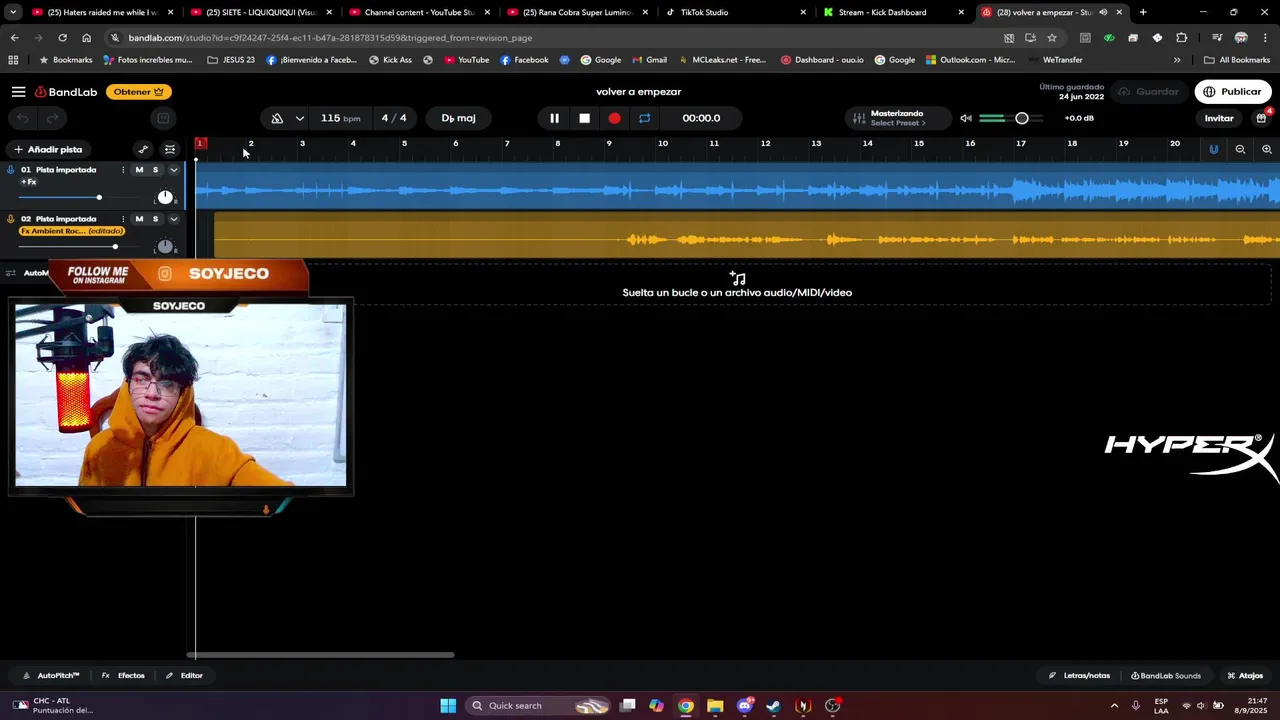This screenshot has height=720, width=1280.
Task: Click the Obtener upgrade button
Action: click(138, 92)
